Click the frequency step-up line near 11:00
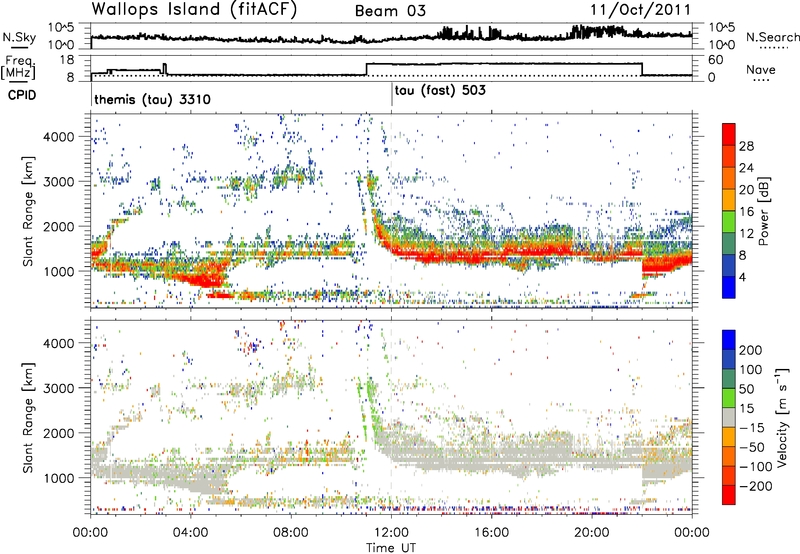Image resolution: width=800 pixels, height=554 pixels. 367,69
